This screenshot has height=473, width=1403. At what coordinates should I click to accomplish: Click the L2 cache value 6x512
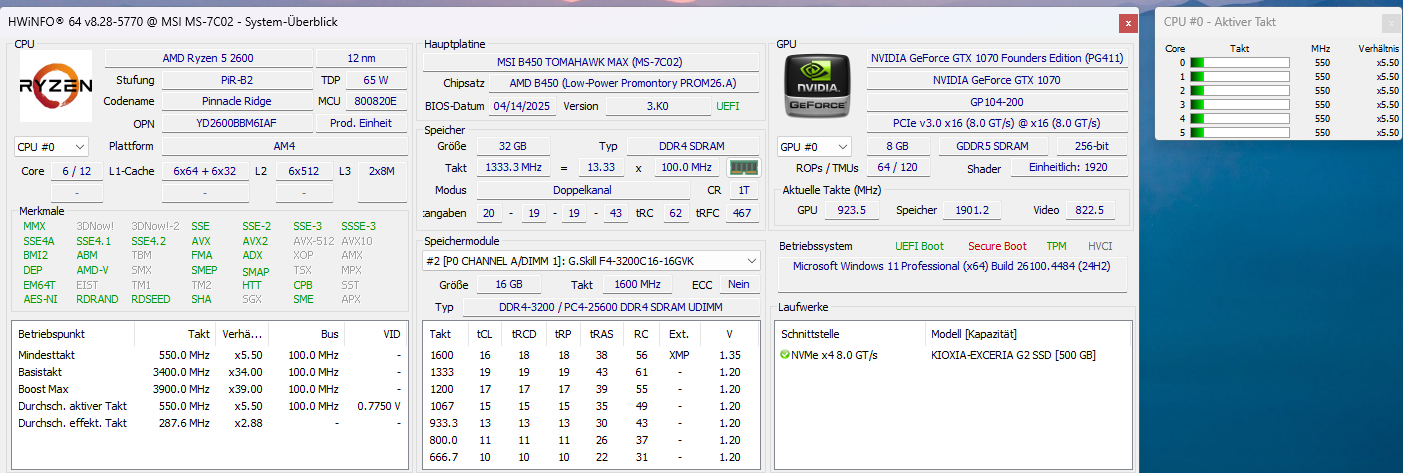[x=304, y=171]
